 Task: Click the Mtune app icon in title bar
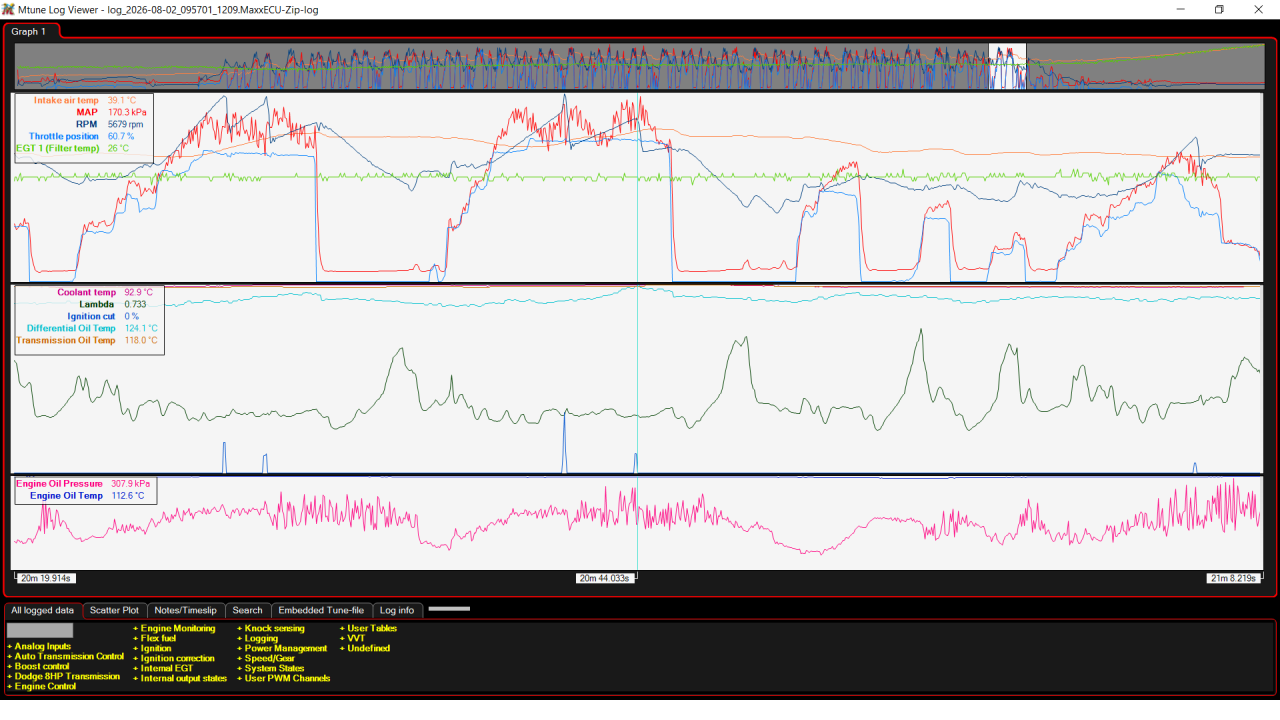click(x=9, y=9)
